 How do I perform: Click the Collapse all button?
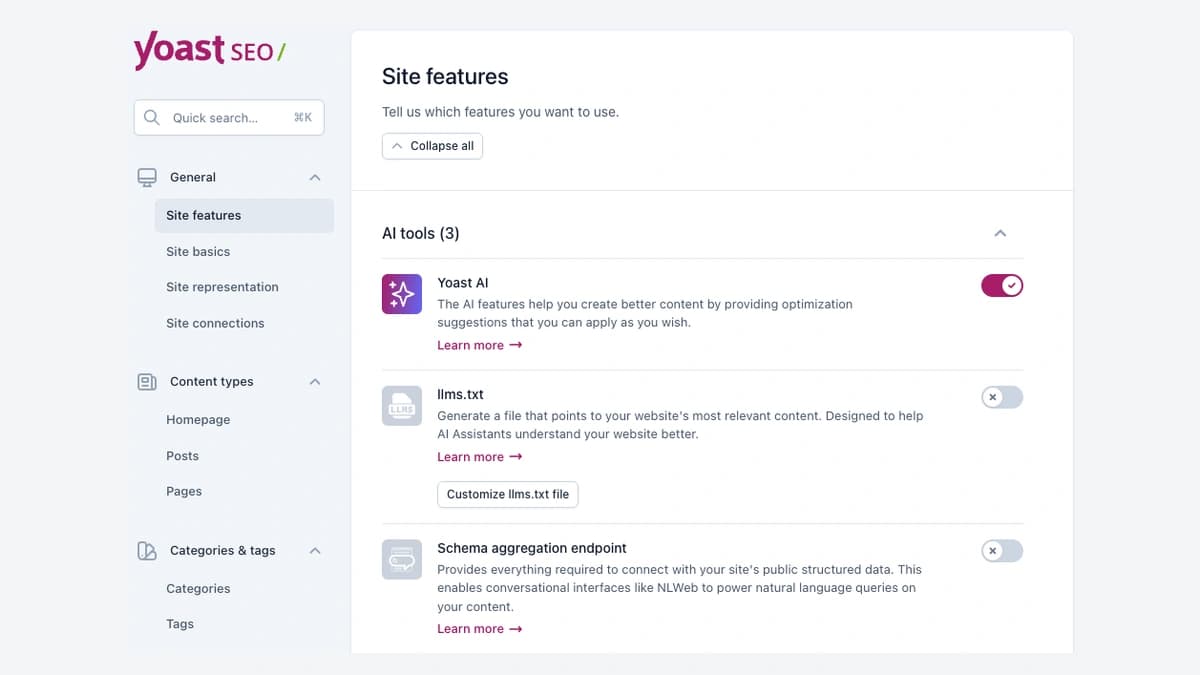pyautogui.click(x=432, y=146)
